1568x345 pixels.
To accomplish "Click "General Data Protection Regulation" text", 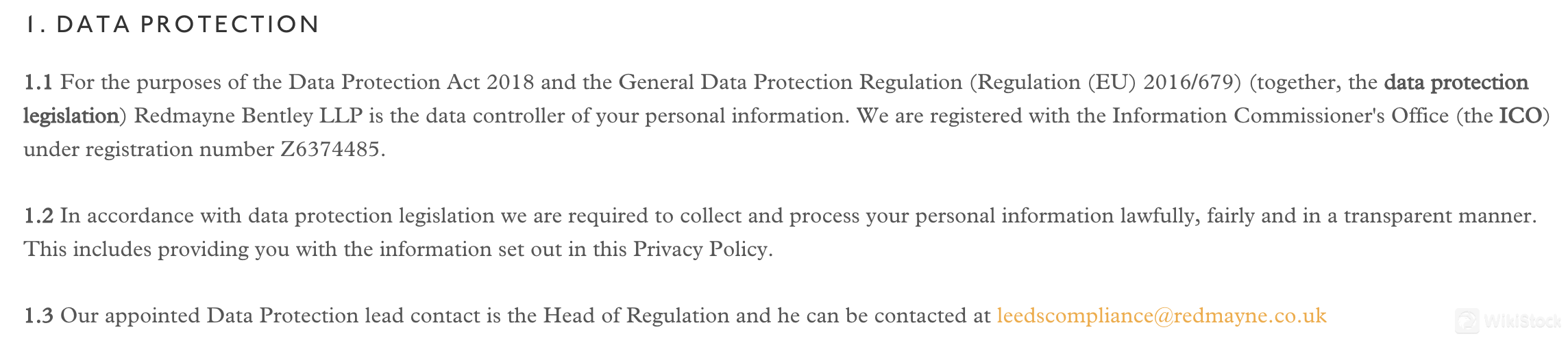I will tap(790, 83).
